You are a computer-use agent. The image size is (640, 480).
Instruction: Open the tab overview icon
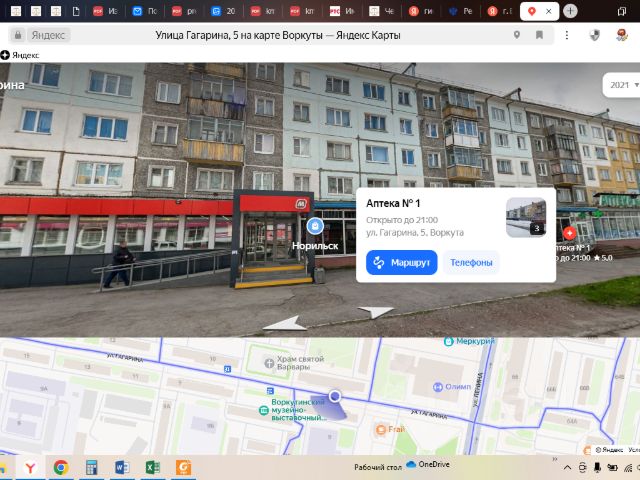click(x=622, y=11)
